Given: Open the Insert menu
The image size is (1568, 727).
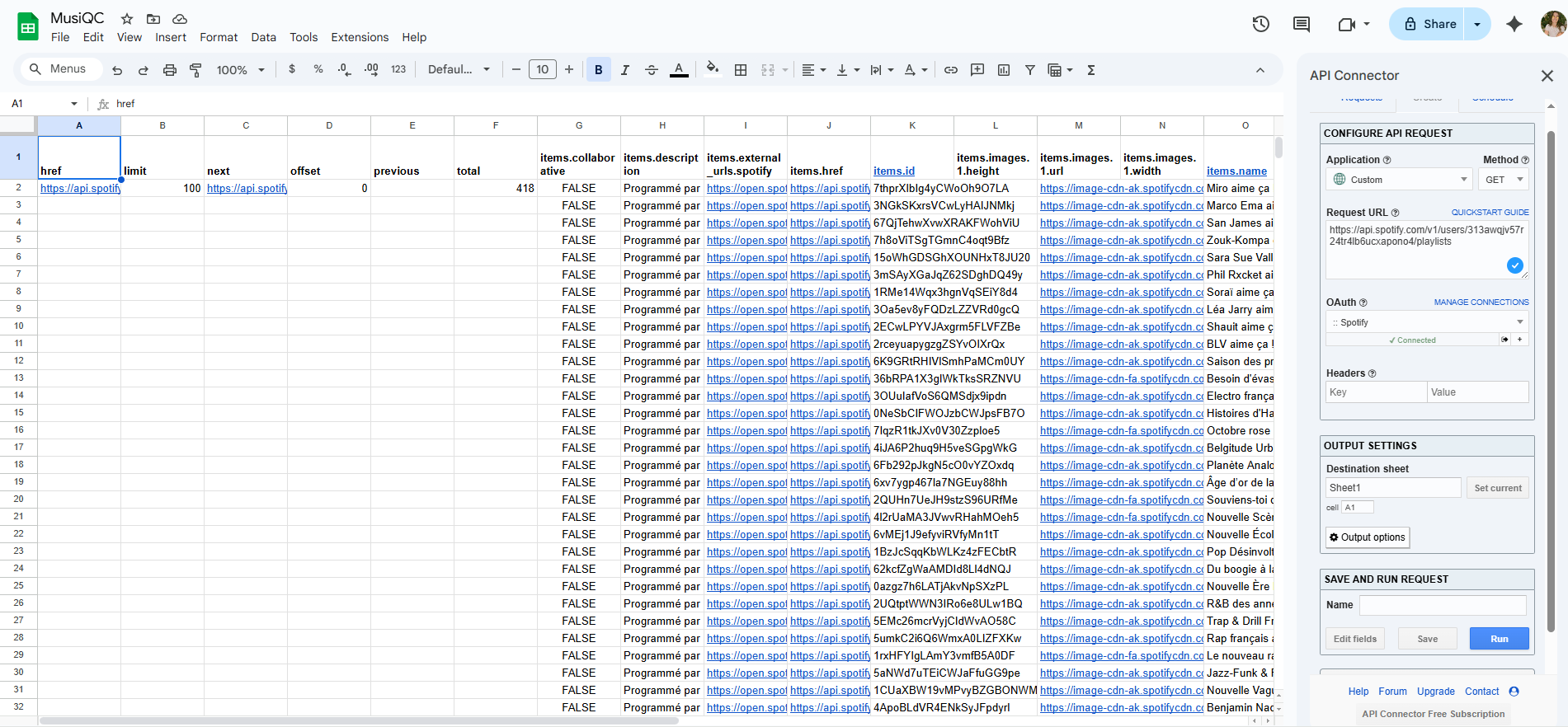Looking at the screenshot, I should coord(171,37).
